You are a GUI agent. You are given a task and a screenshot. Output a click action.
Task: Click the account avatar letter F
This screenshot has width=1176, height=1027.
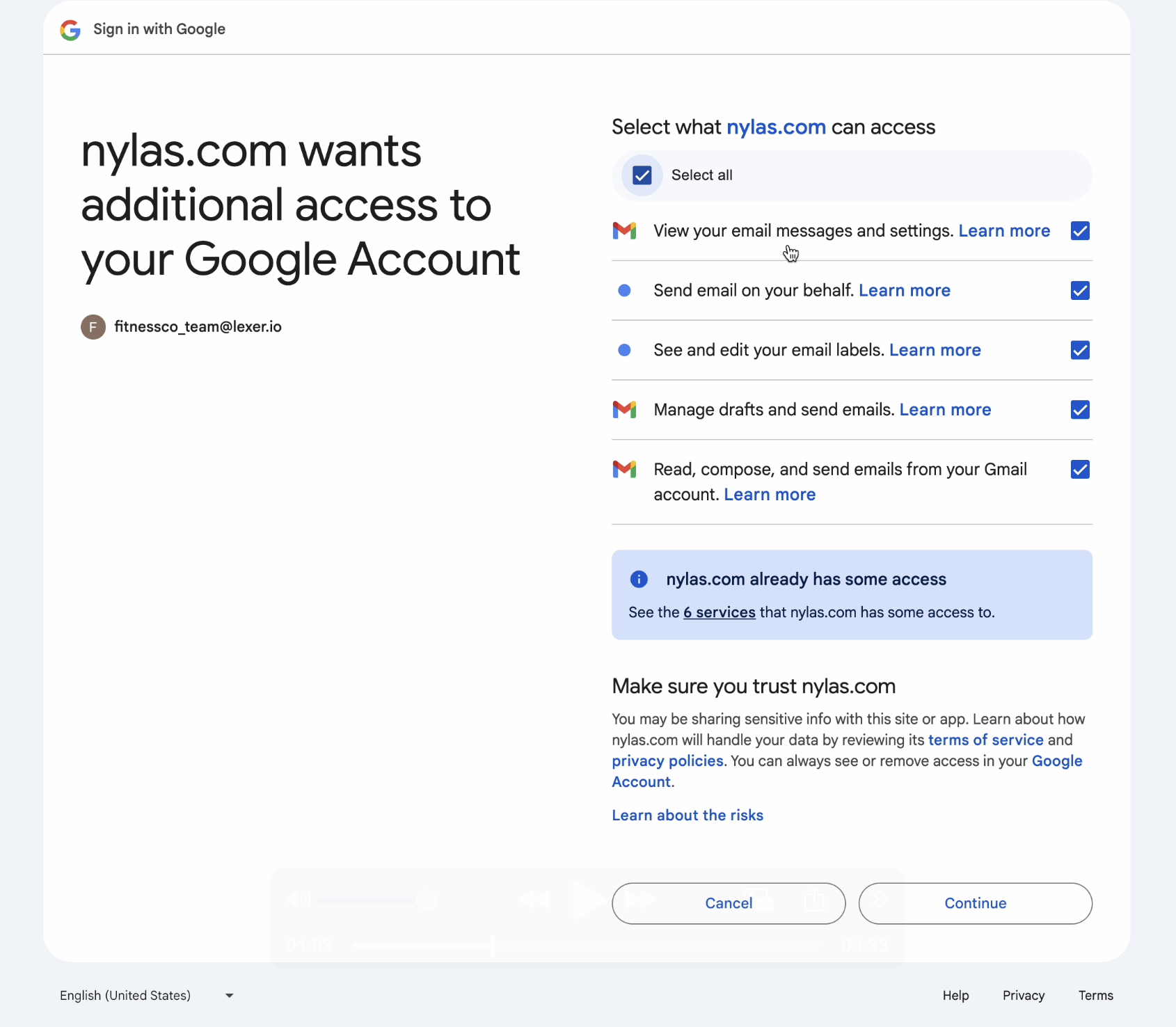coord(93,327)
